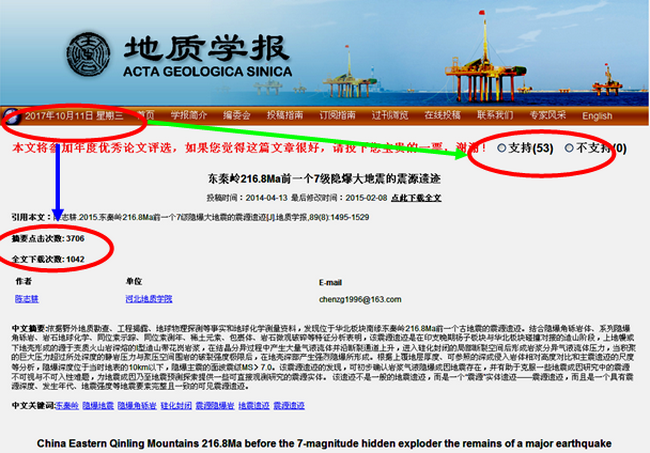Select the 不支持 (not support) radio button
This screenshot has height=453, width=650.
click(x=570, y=148)
